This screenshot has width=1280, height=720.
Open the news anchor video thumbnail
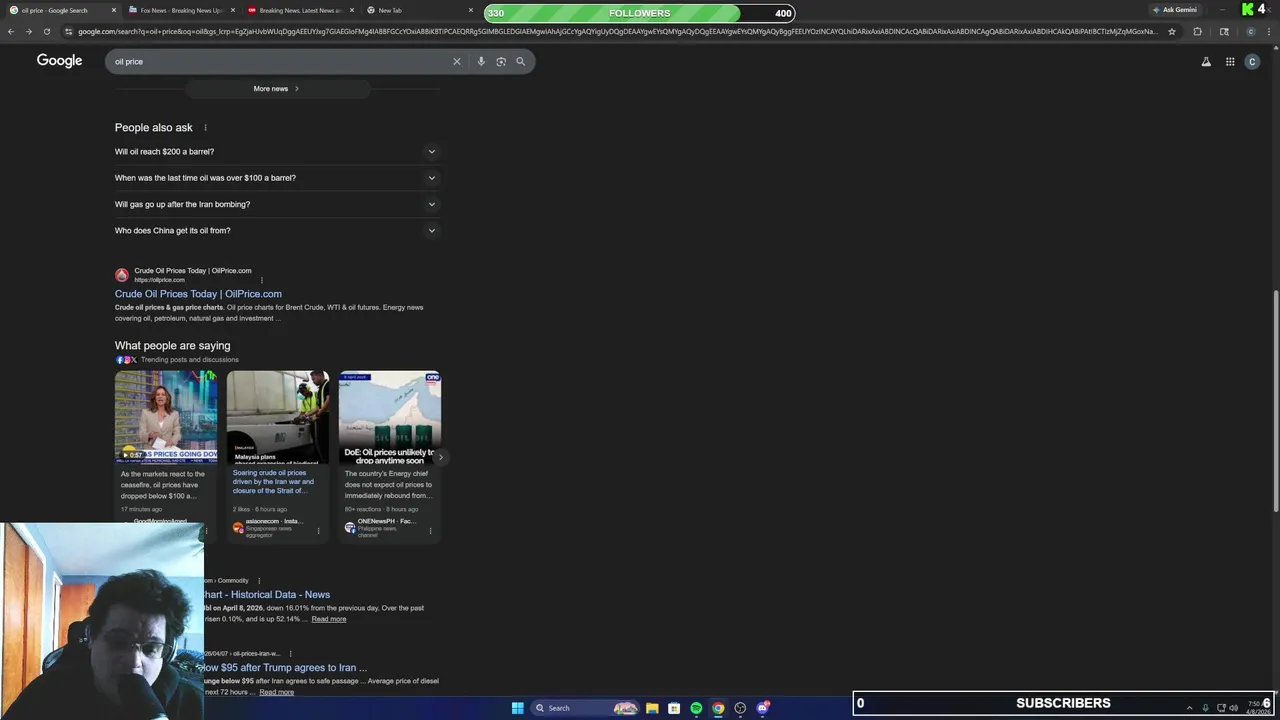166,417
